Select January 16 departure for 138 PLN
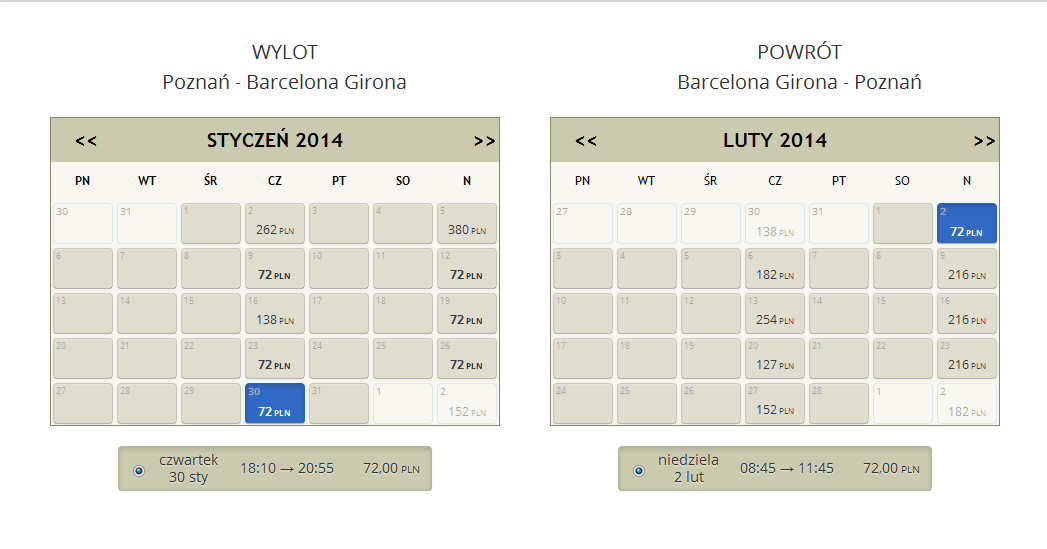This screenshot has height=549, width=1047. point(275,313)
